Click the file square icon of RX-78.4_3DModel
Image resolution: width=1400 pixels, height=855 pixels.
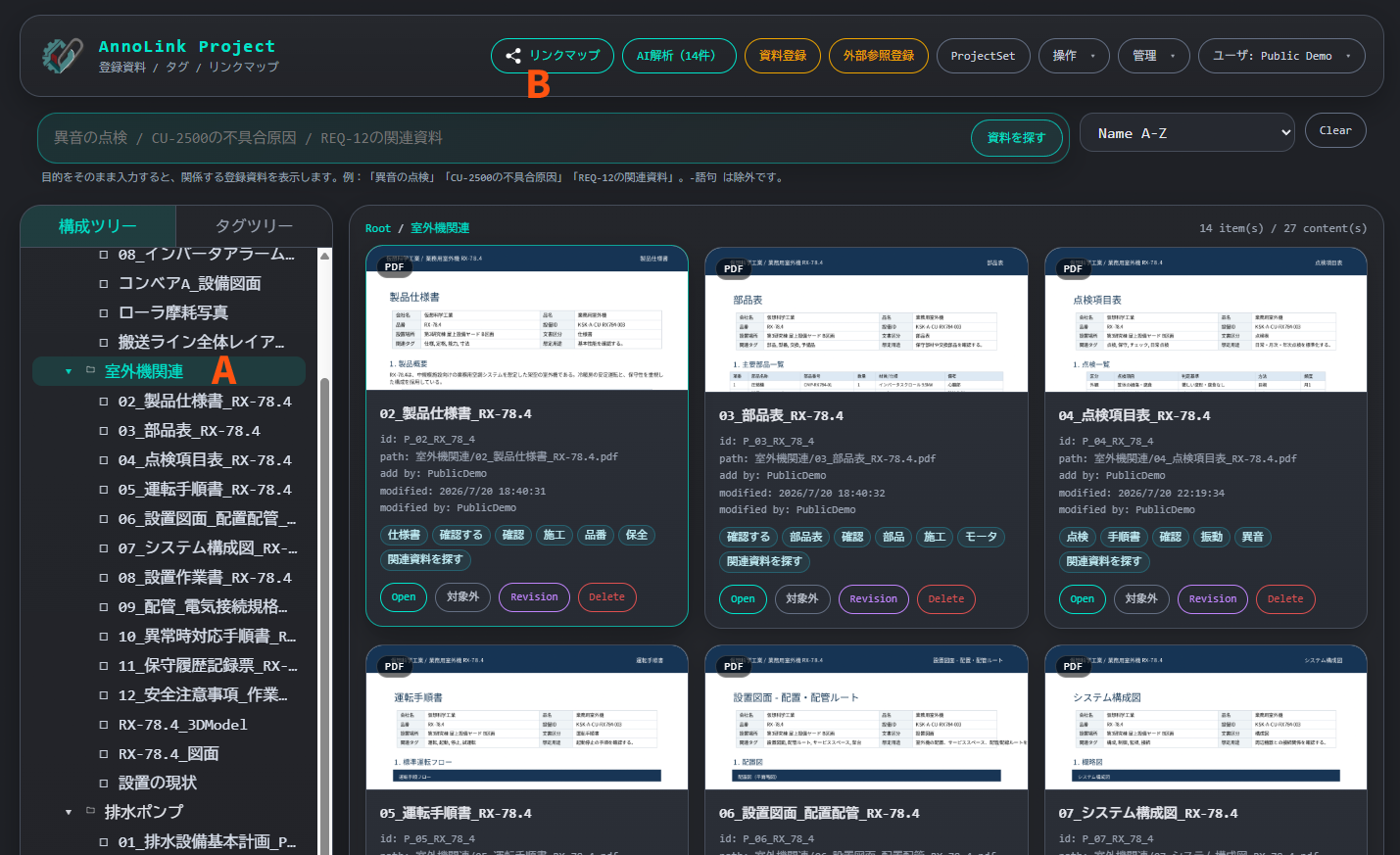pyautogui.click(x=104, y=724)
